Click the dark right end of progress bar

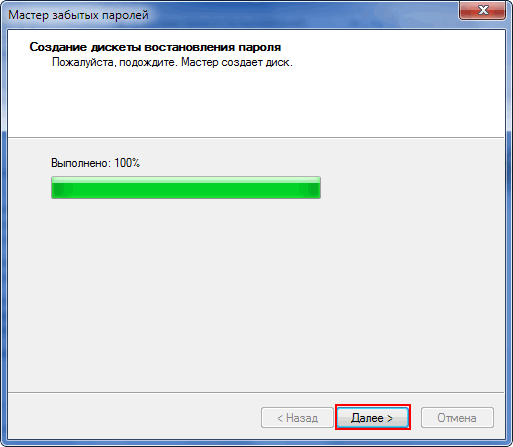313,189
